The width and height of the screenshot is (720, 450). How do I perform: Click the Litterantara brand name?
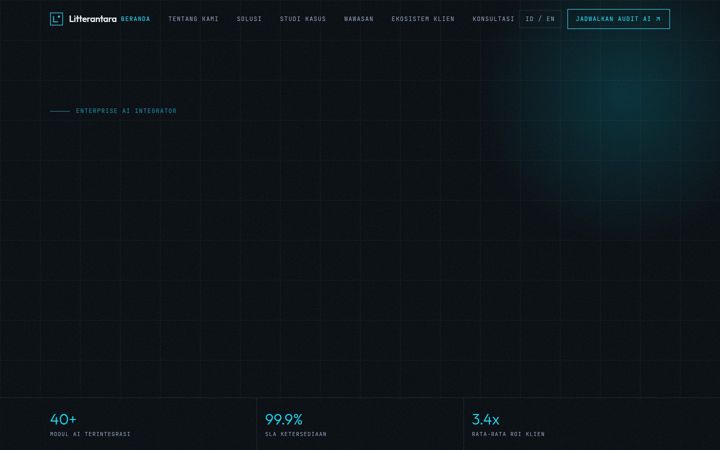[93, 19]
